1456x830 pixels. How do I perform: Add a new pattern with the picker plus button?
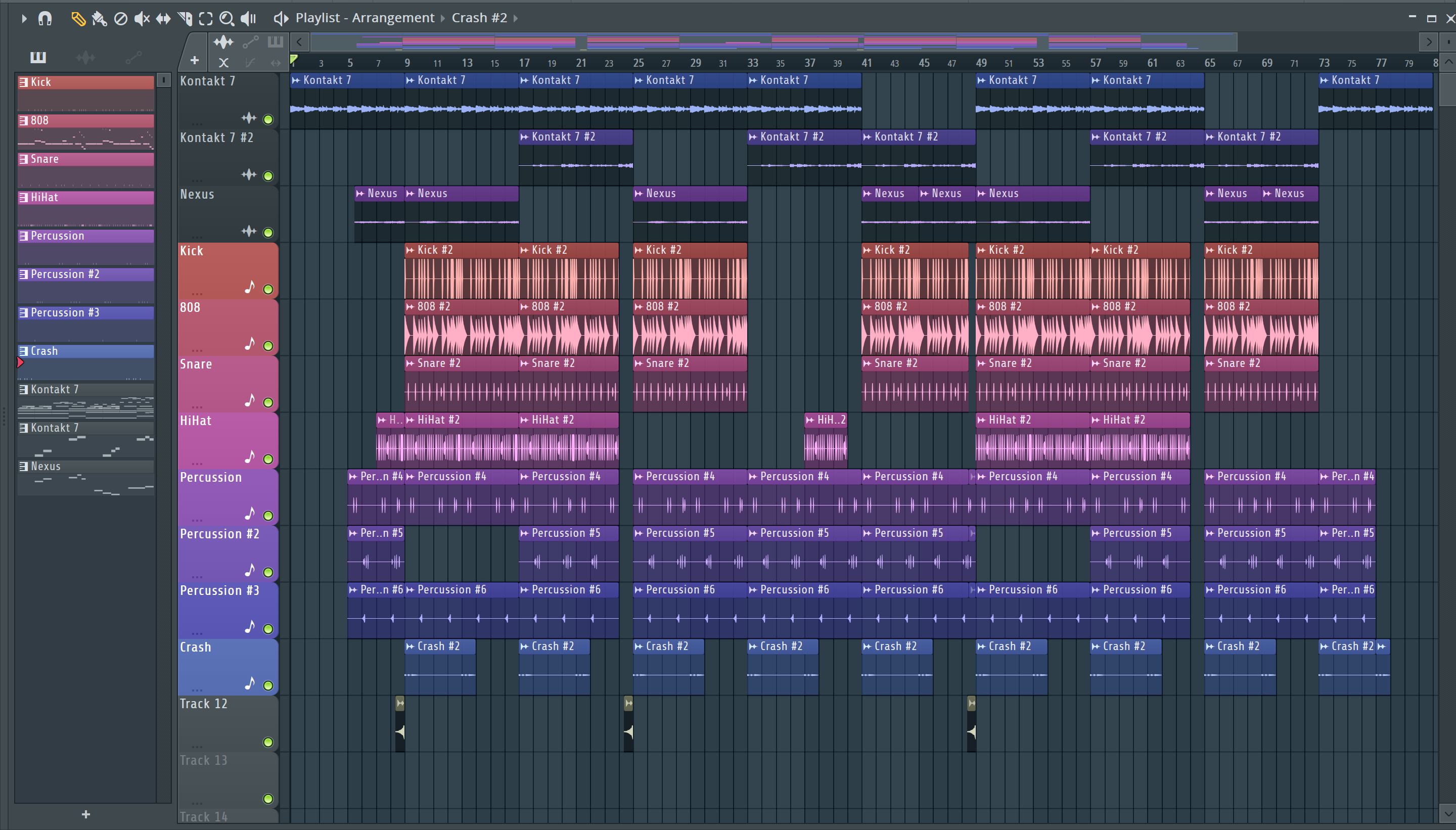(85, 814)
